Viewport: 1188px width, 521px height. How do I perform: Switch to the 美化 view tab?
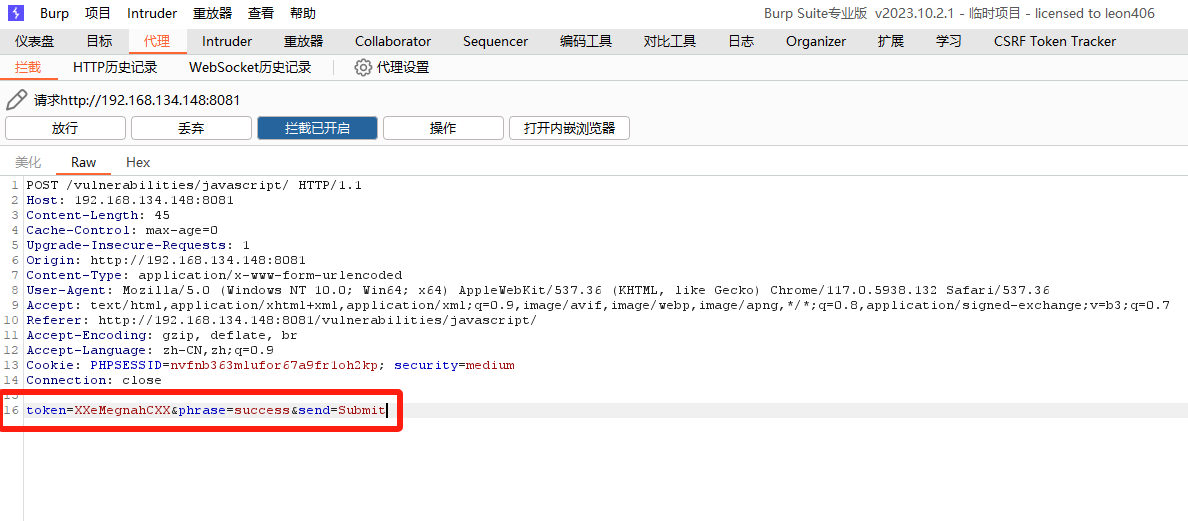[28, 162]
